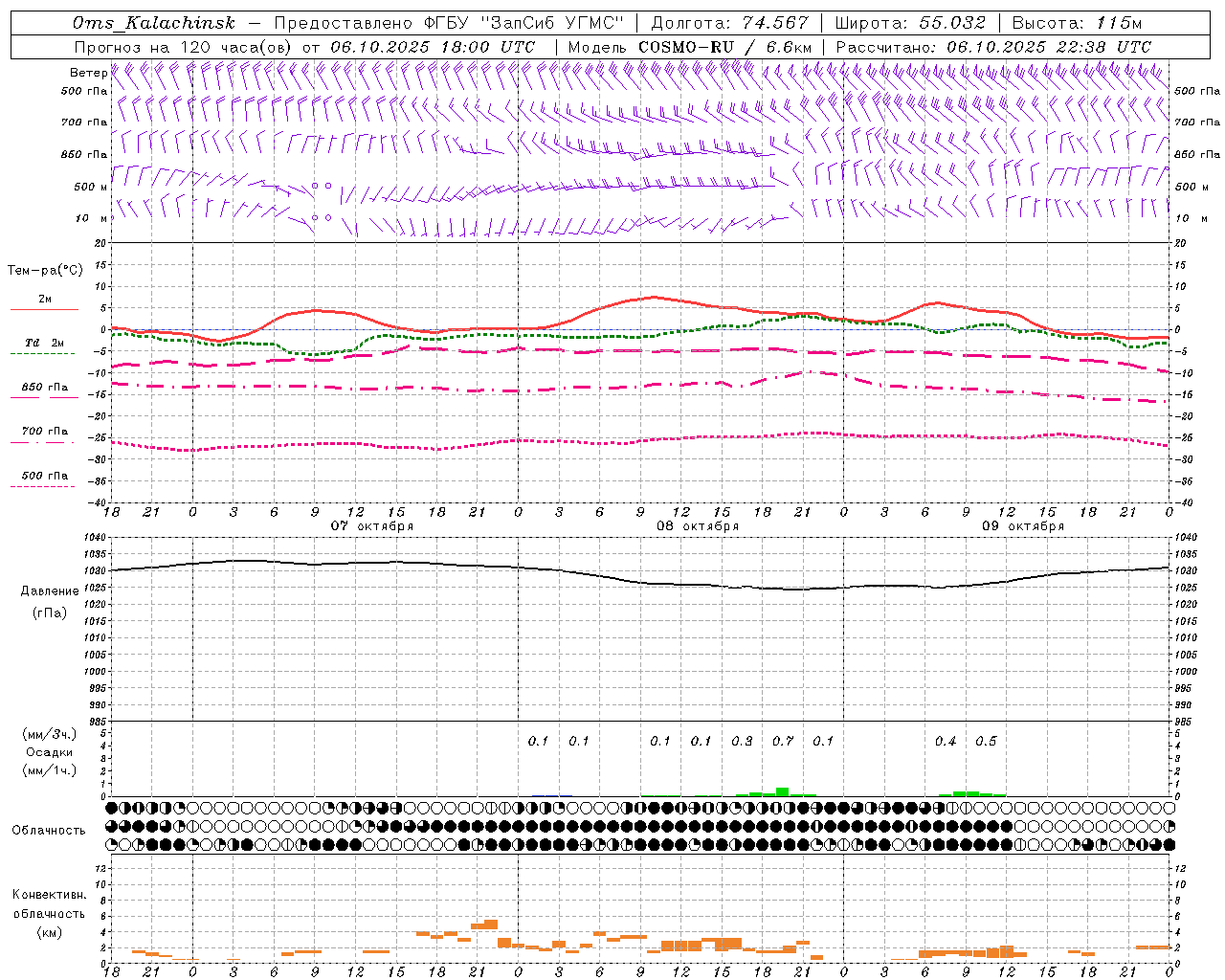Click the 0.7 precipitation value
Viewport: 1225px width, 980px height.
(x=783, y=742)
